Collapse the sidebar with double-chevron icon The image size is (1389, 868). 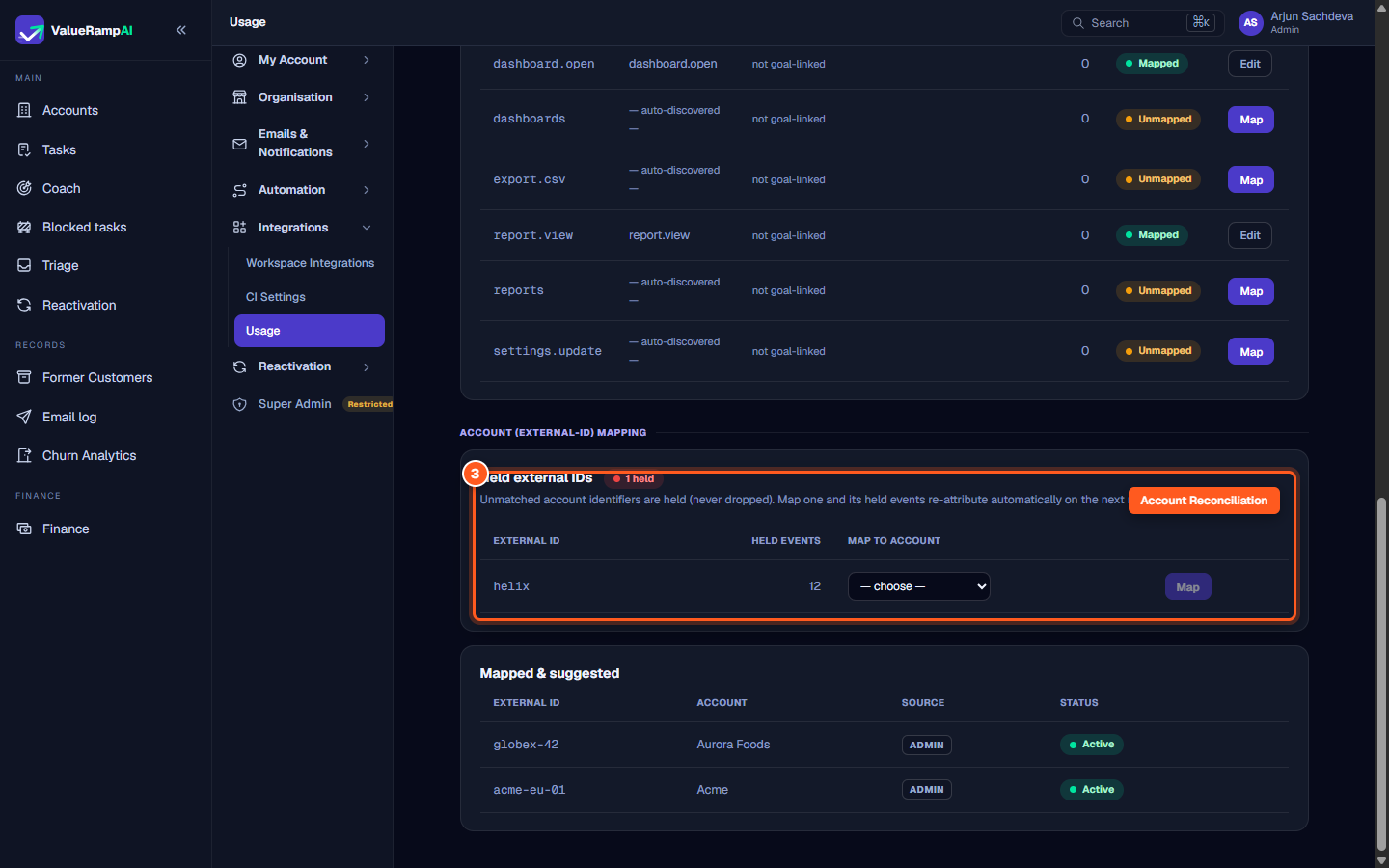pyautogui.click(x=181, y=30)
